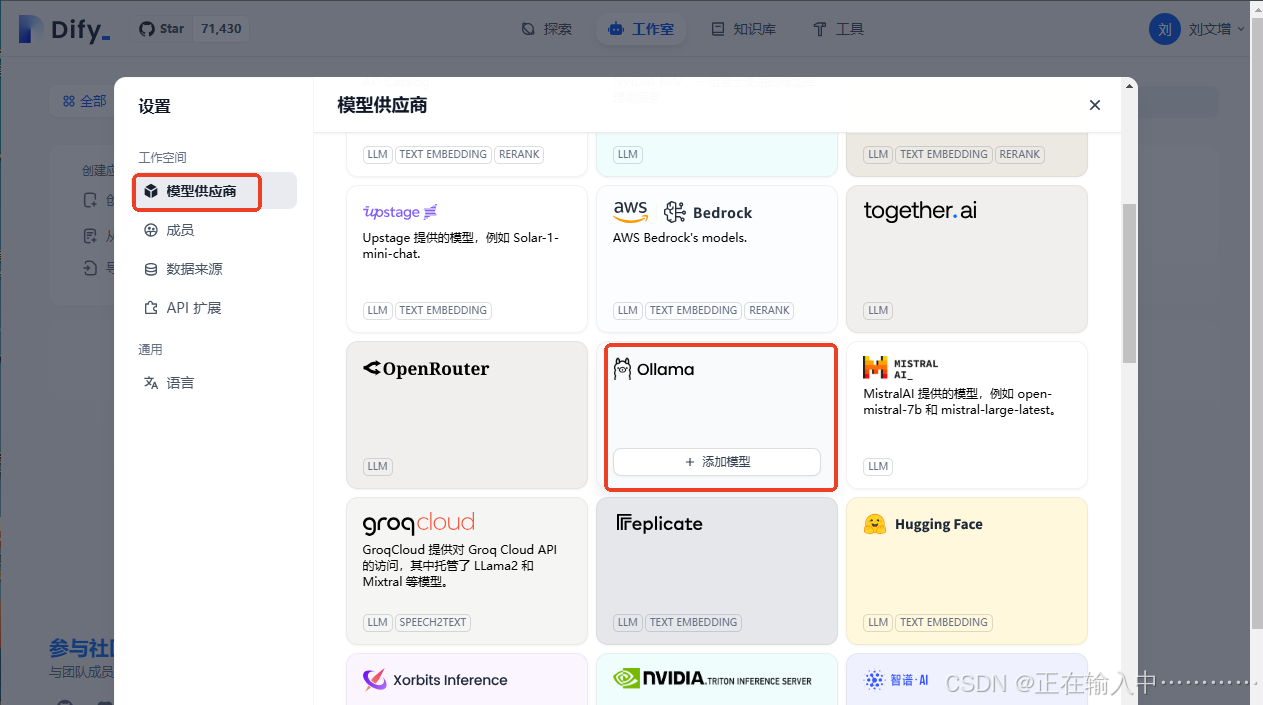This screenshot has width=1263, height=705.
Task: Close the settings dialog
Action: point(1095,105)
